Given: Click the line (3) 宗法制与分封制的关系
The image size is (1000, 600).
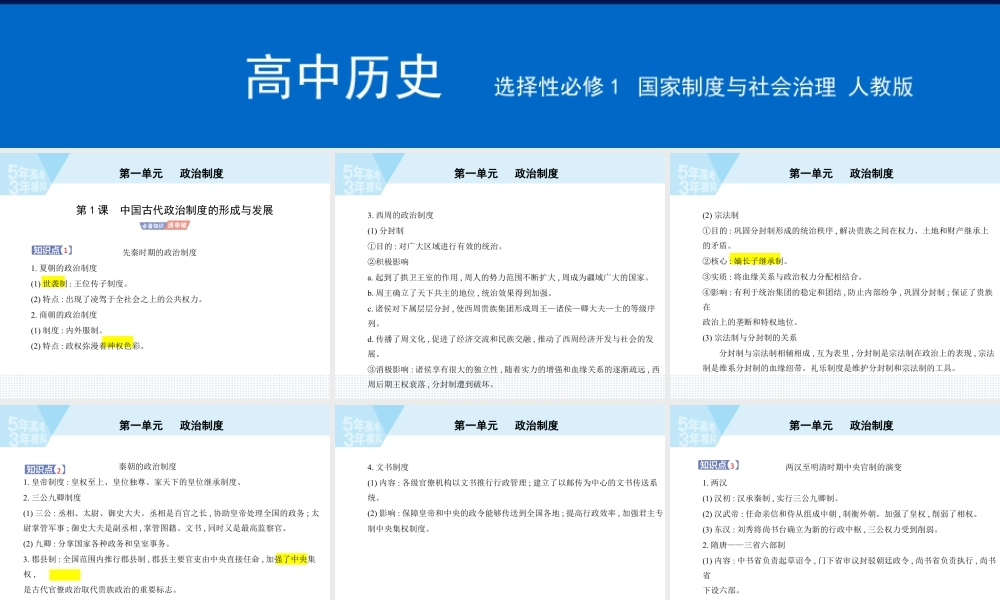Looking at the screenshot, I should pyautogui.click(x=749, y=337).
